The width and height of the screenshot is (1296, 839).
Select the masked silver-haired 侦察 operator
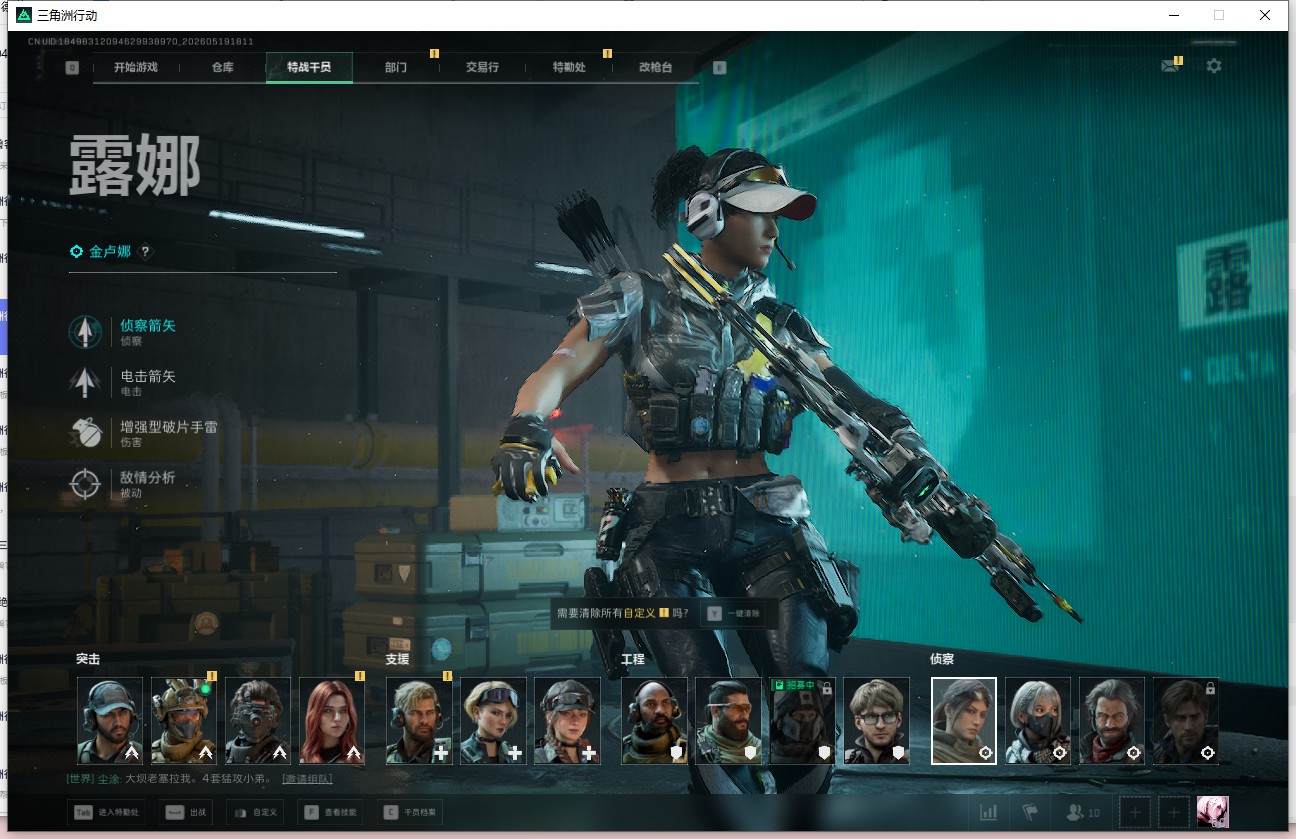click(1038, 721)
